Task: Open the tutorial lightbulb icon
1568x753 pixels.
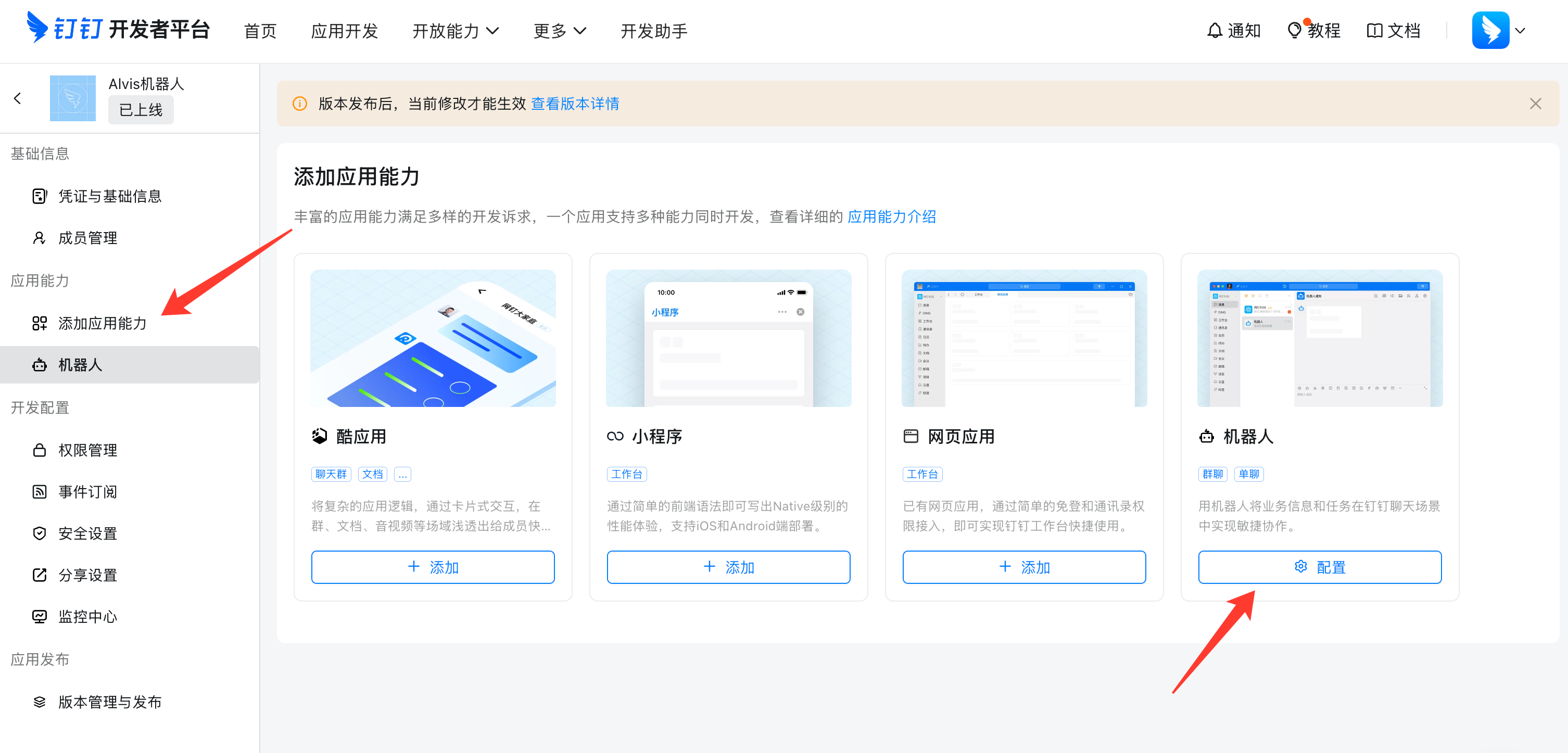Action: [1295, 30]
